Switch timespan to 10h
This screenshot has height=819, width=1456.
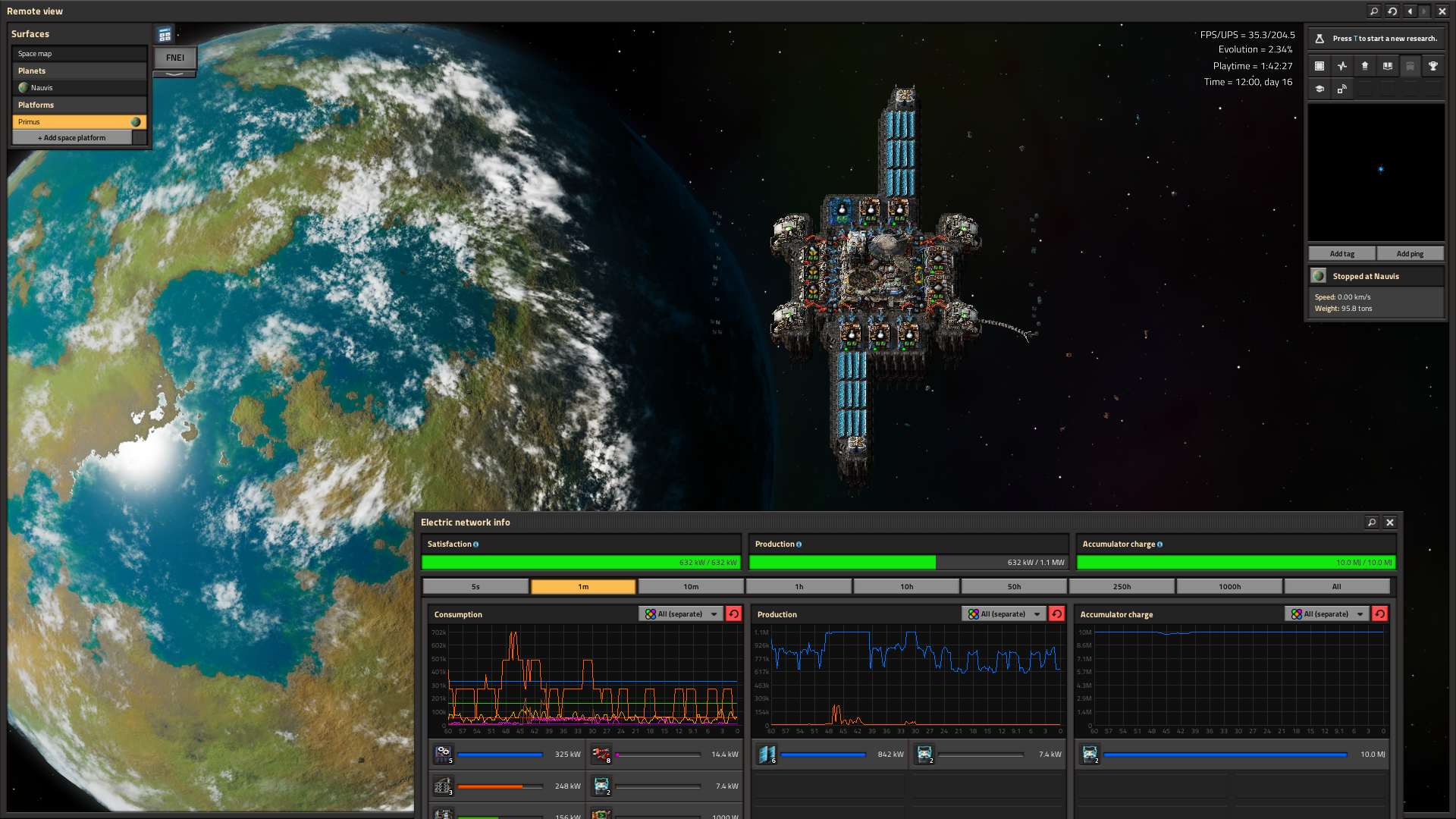click(906, 587)
